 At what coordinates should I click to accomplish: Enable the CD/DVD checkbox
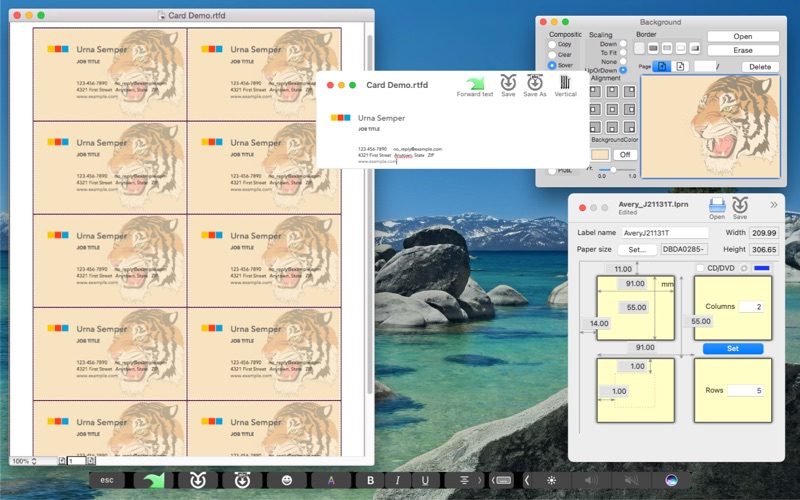click(x=700, y=268)
